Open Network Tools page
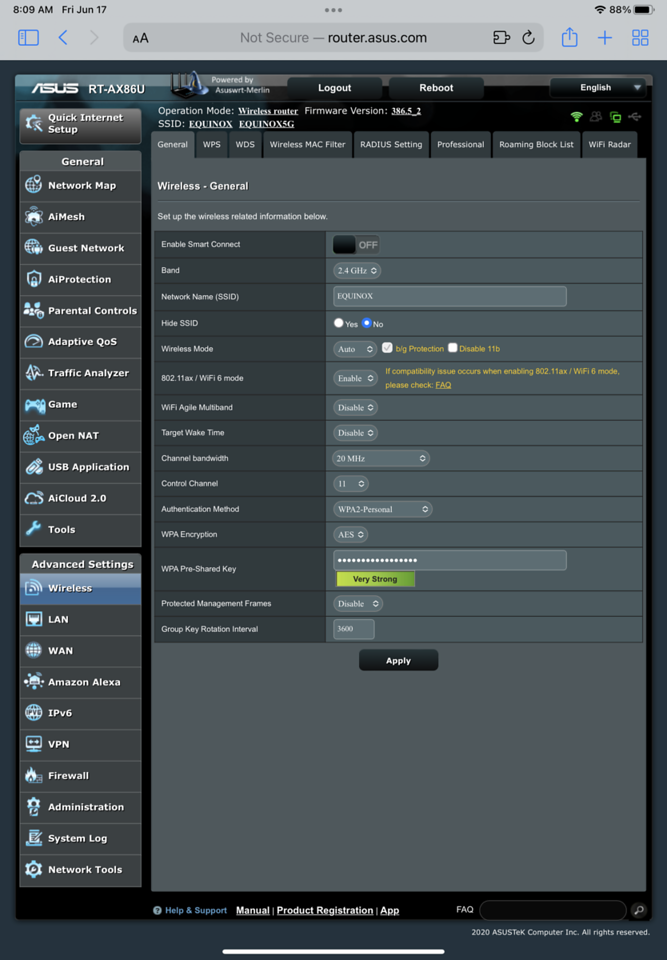Screen dimensions: 667x960 80,869
